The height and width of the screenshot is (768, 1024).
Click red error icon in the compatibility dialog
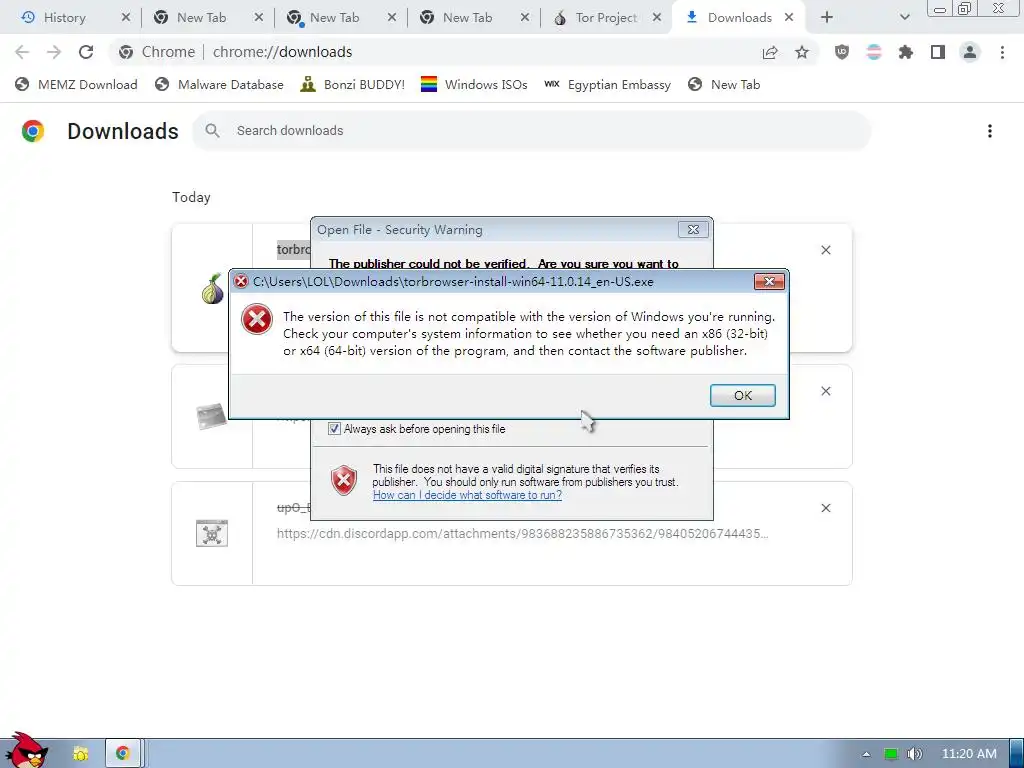click(x=257, y=320)
